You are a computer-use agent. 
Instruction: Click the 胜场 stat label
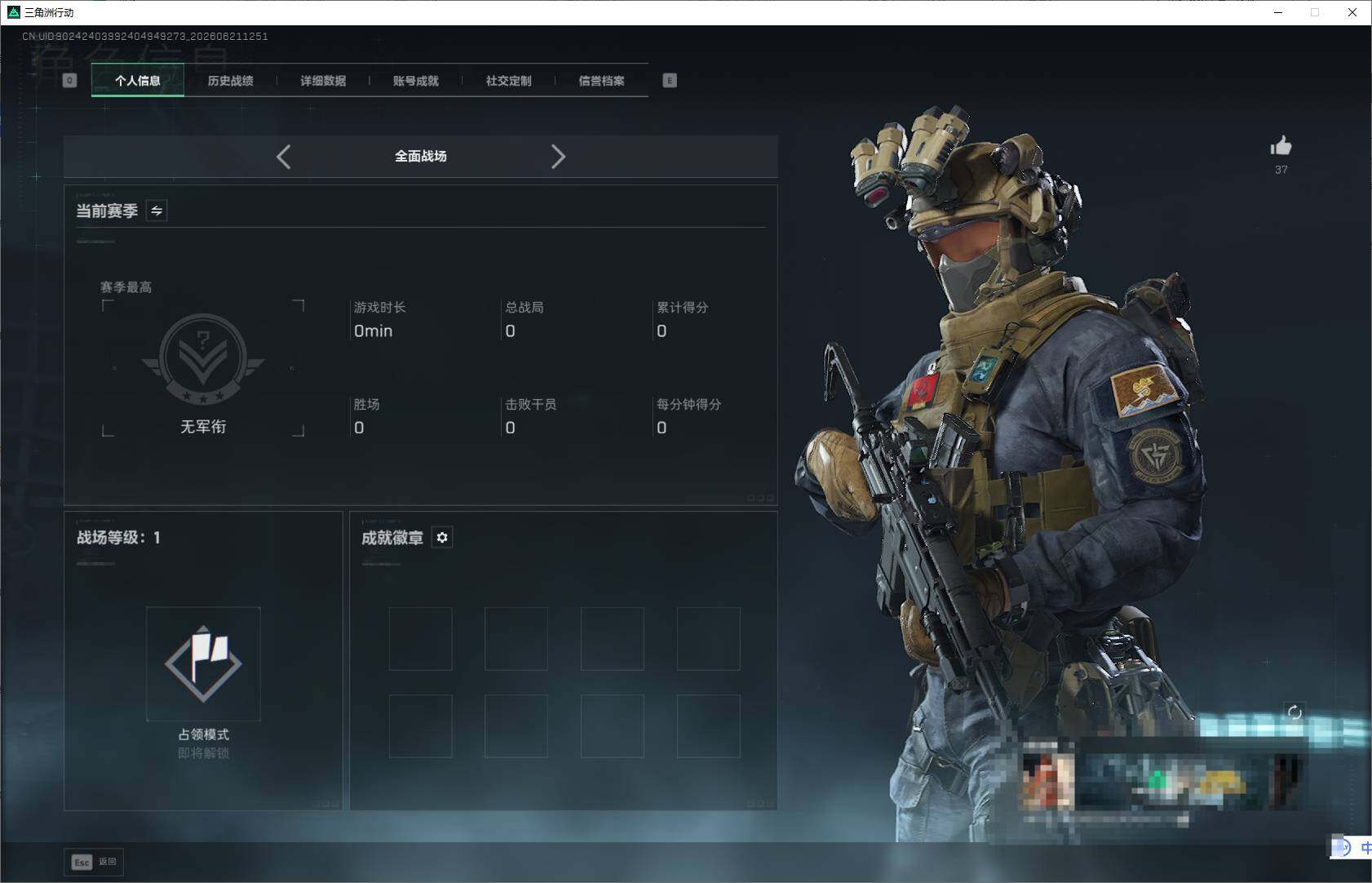[x=366, y=404]
